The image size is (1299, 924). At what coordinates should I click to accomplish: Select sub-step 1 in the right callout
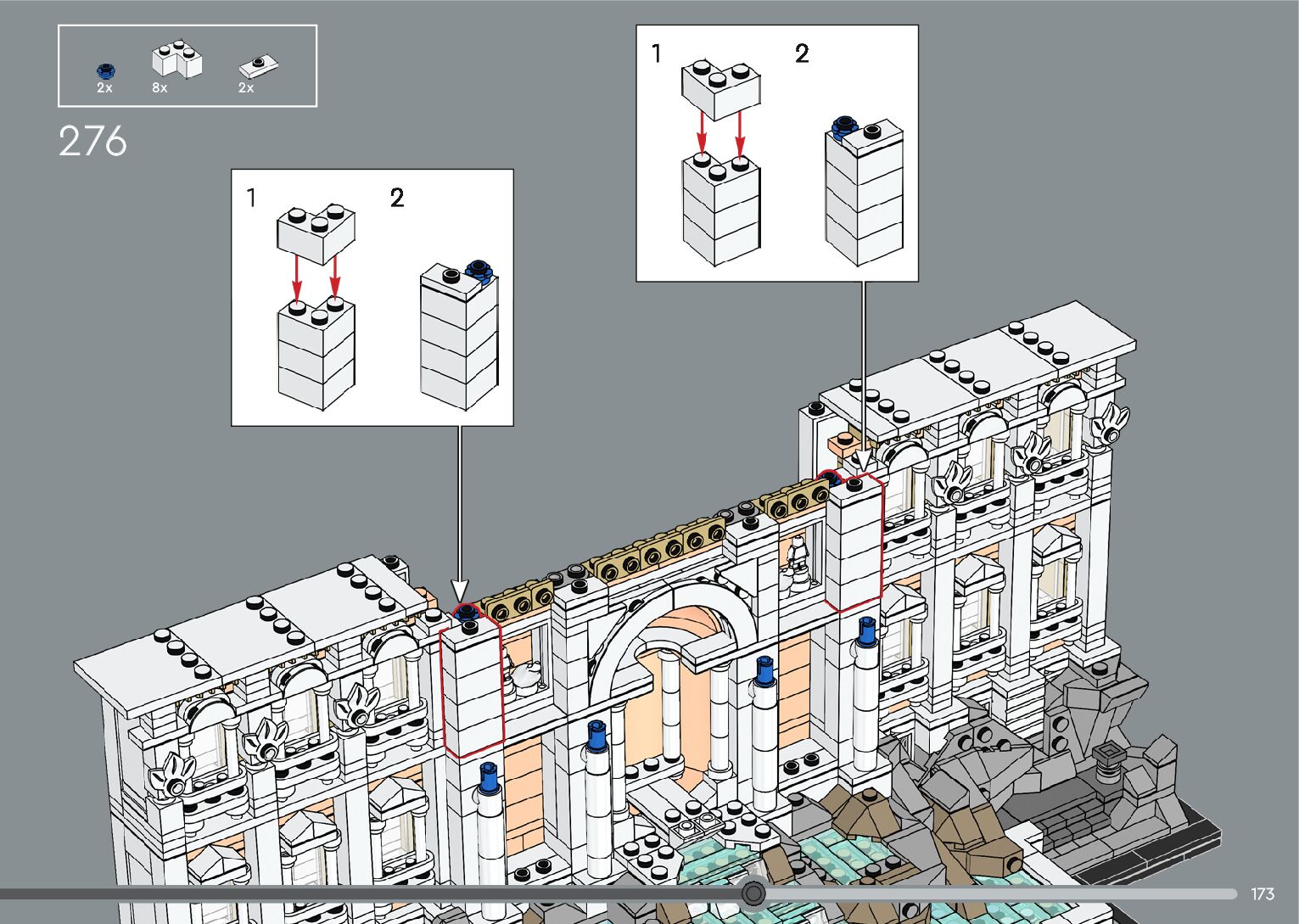tap(656, 53)
